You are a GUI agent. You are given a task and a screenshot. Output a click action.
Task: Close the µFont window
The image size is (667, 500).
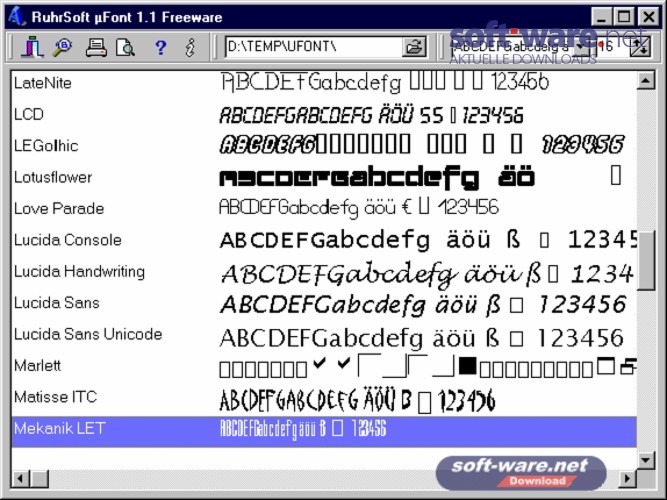(648, 17)
